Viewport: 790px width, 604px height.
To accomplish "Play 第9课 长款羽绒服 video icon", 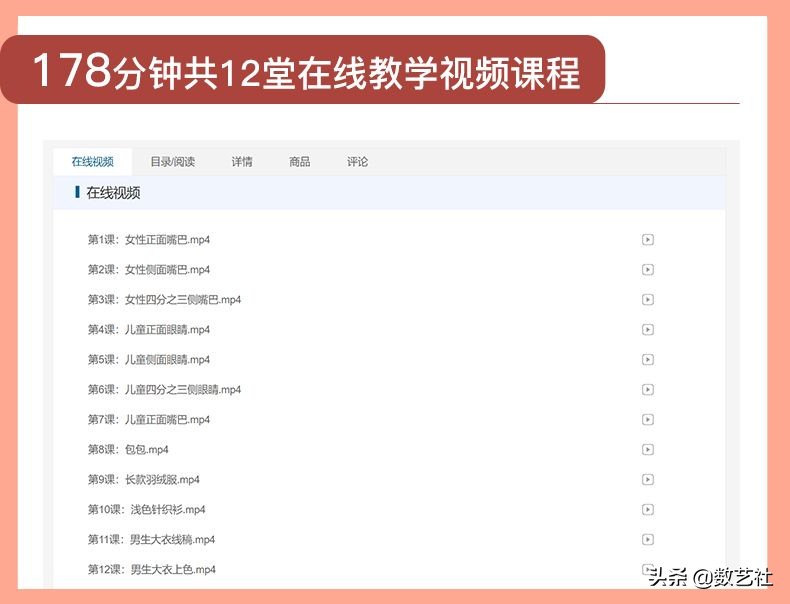I will coord(648,480).
